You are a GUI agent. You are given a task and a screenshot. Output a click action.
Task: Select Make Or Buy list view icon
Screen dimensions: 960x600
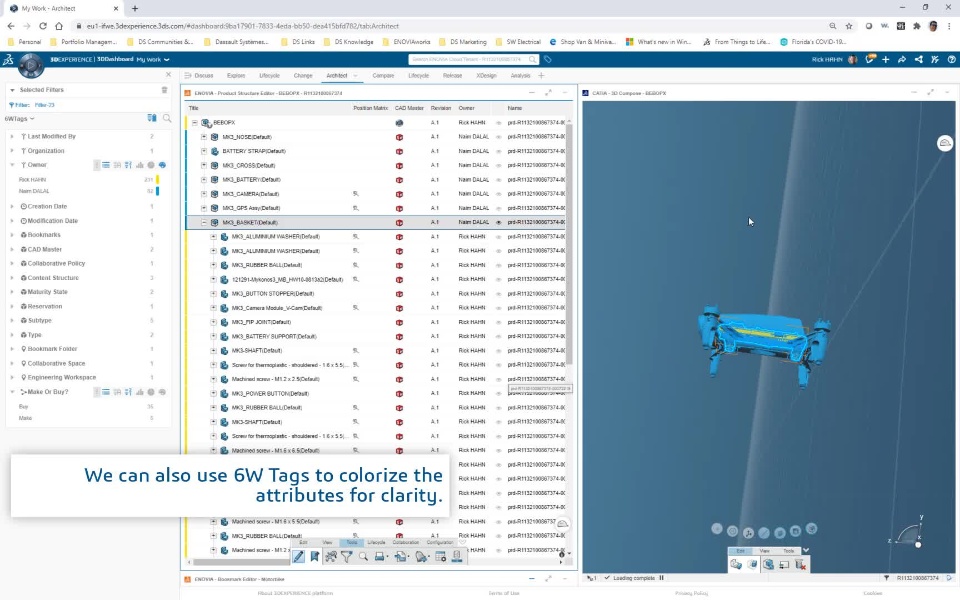106,392
